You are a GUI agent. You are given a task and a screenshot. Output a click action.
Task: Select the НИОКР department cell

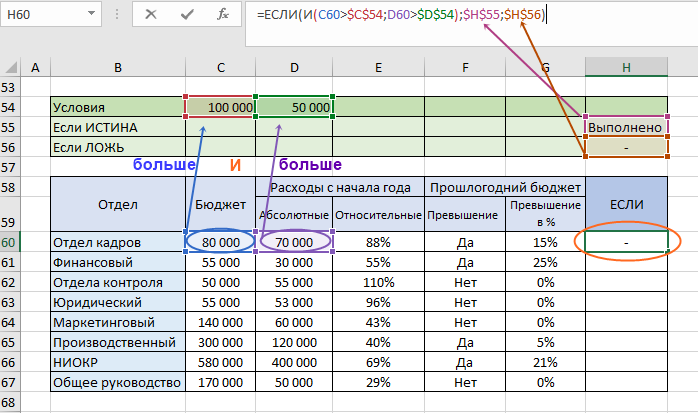(118, 362)
